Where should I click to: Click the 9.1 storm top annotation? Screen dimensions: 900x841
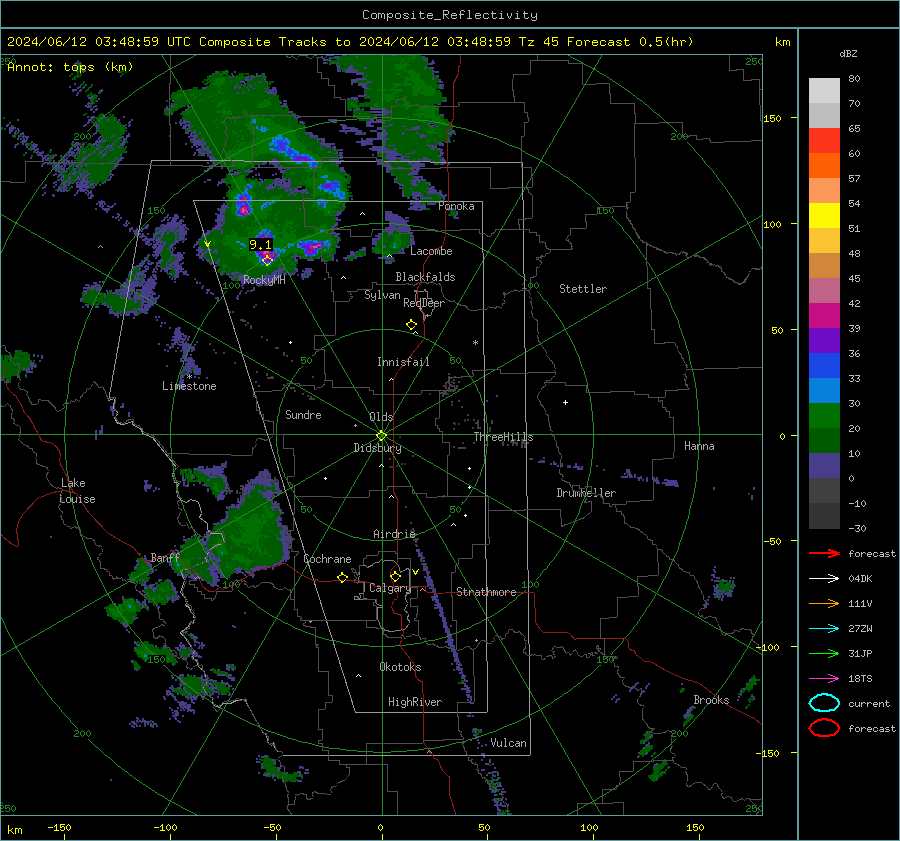(260, 245)
